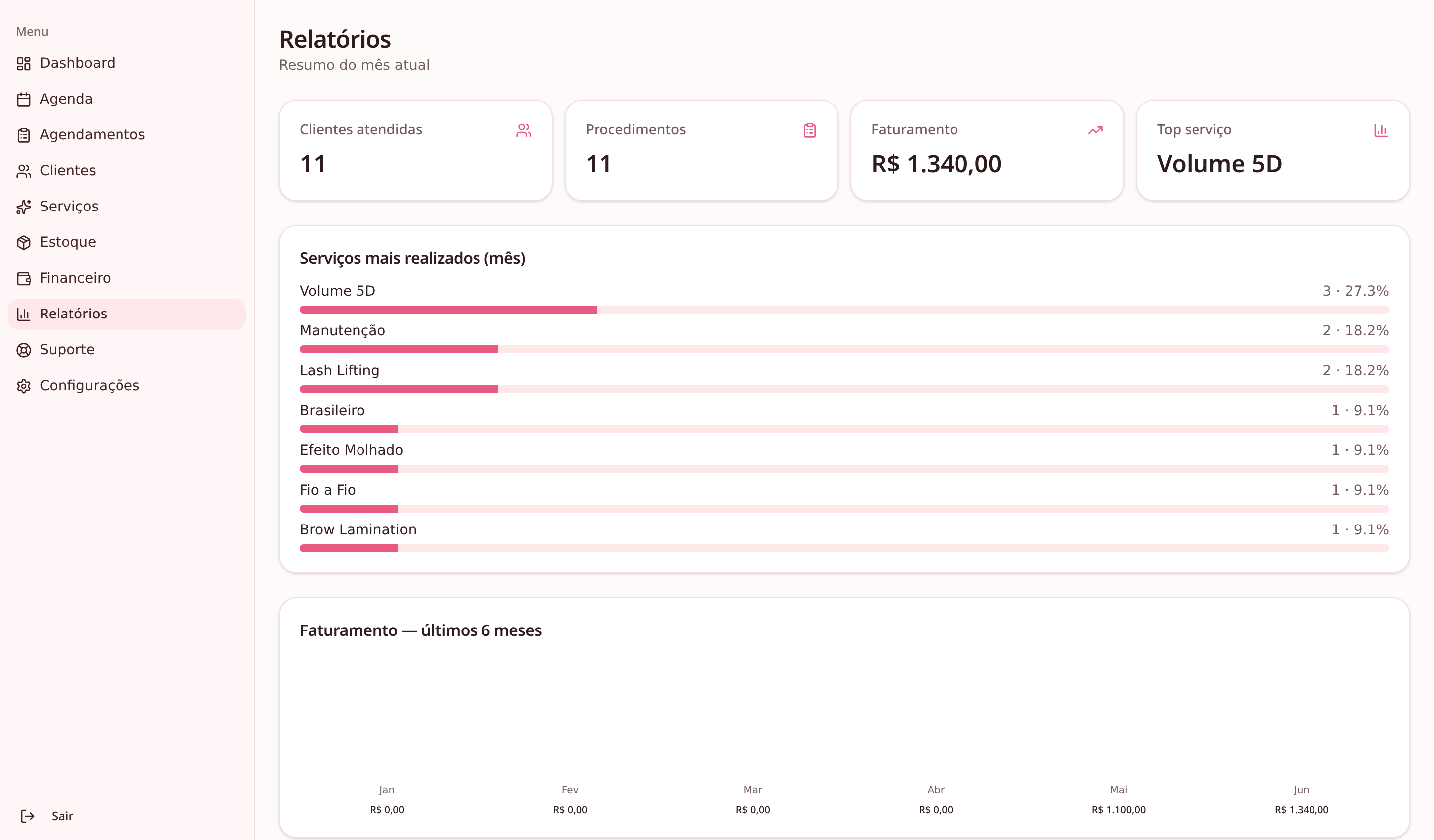Click the Menu label in the sidebar
Image resolution: width=1434 pixels, height=840 pixels.
(x=32, y=32)
